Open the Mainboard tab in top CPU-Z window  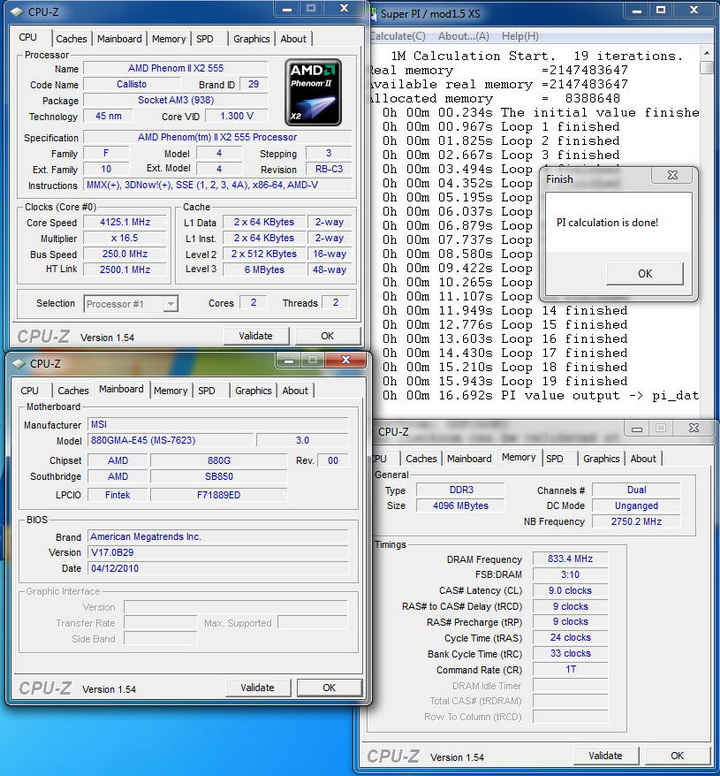coord(119,39)
